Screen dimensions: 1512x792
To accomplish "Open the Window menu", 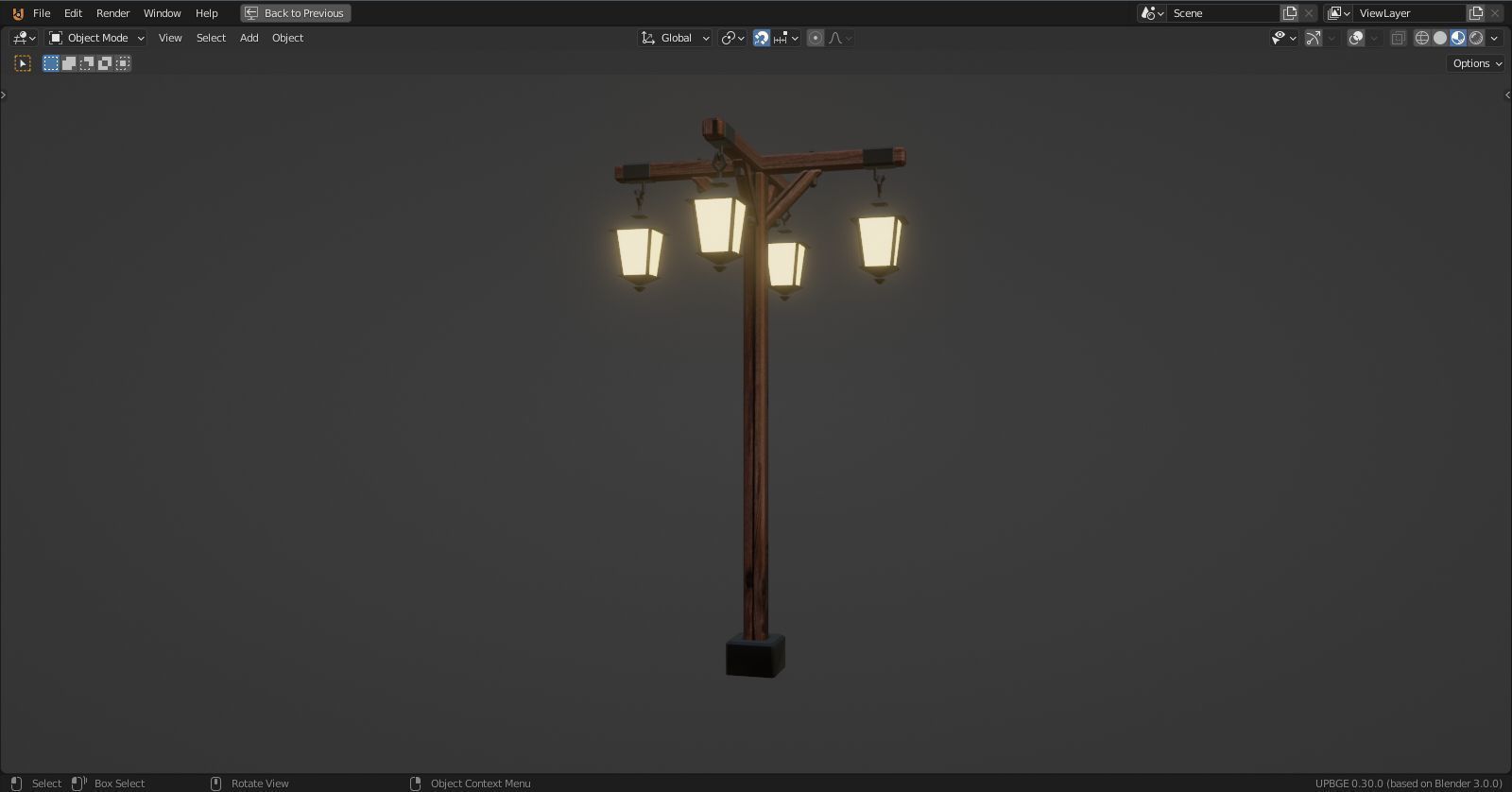I will click(162, 13).
